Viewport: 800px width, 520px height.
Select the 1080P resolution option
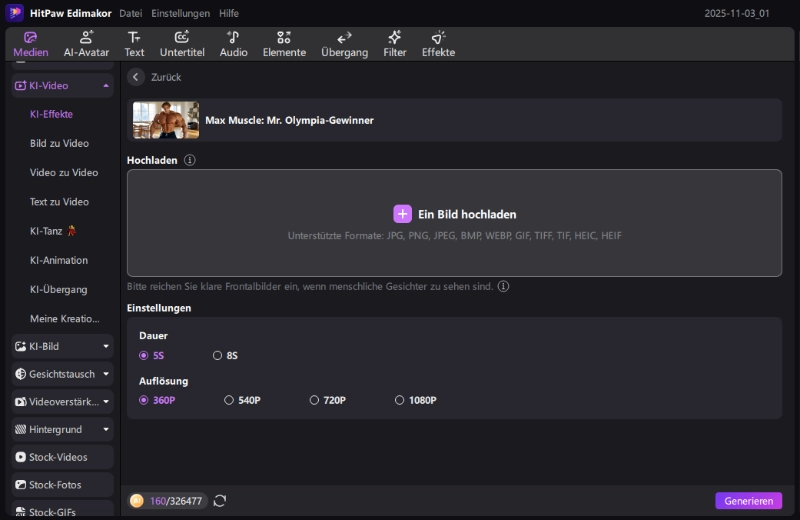pyautogui.click(x=400, y=400)
